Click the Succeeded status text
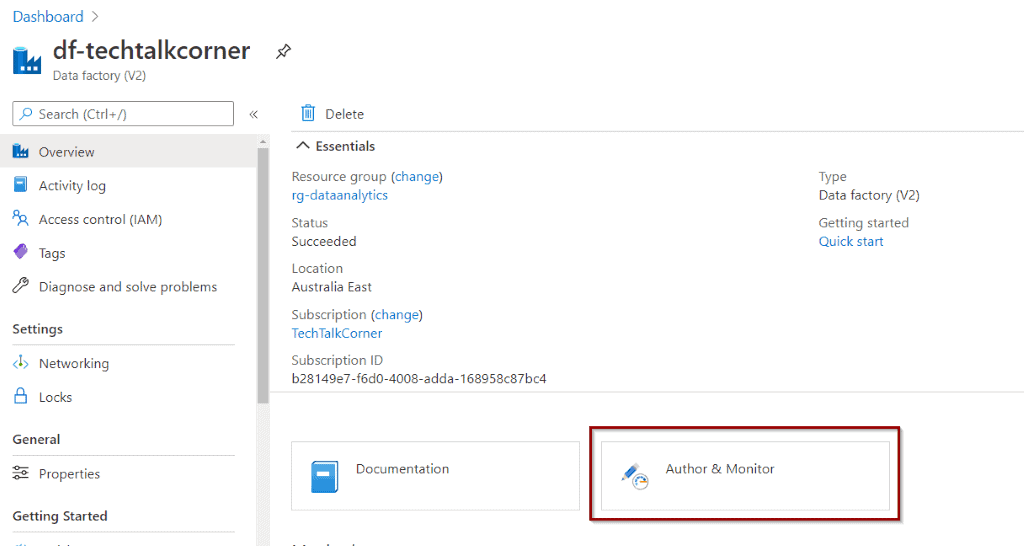This screenshot has height=546, width=1024. click(x=324, y=241)
